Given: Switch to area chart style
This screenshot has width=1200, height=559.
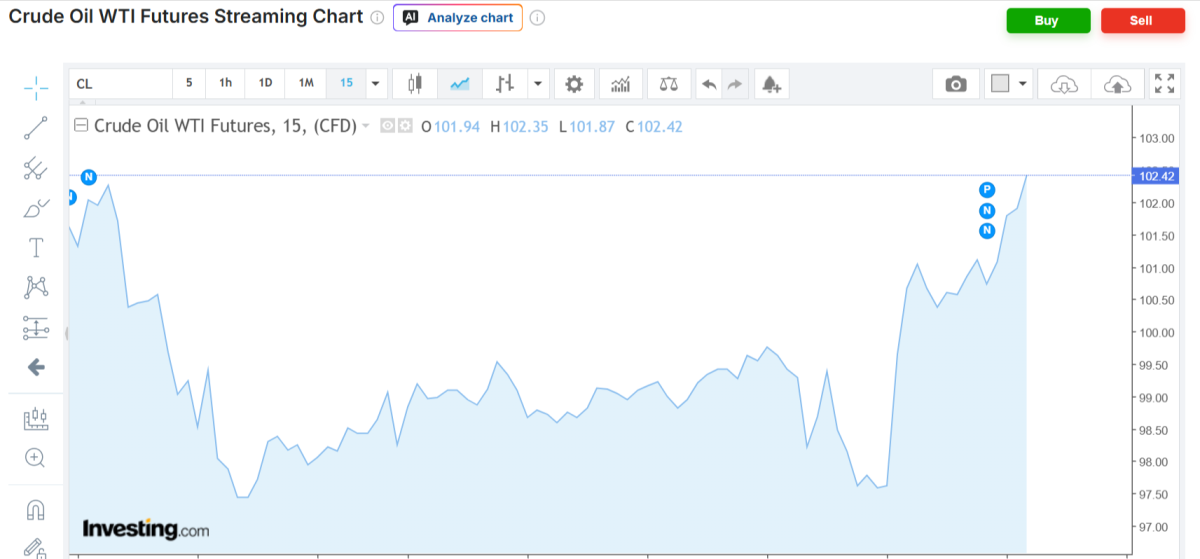Looking at the screenshot, I should click(x=460, y=84).
